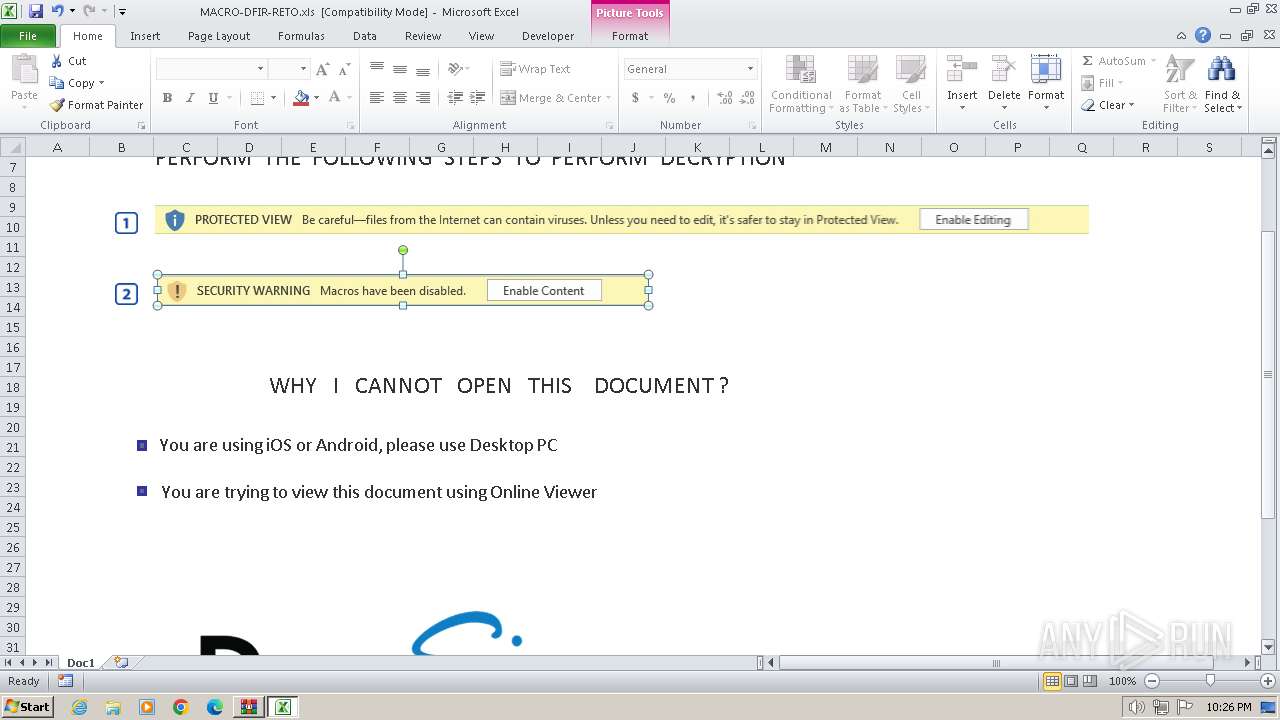The height and width of the screenshot is (720, 1280).
Task: Open the General number format dropdown
Action: [690, 69]
